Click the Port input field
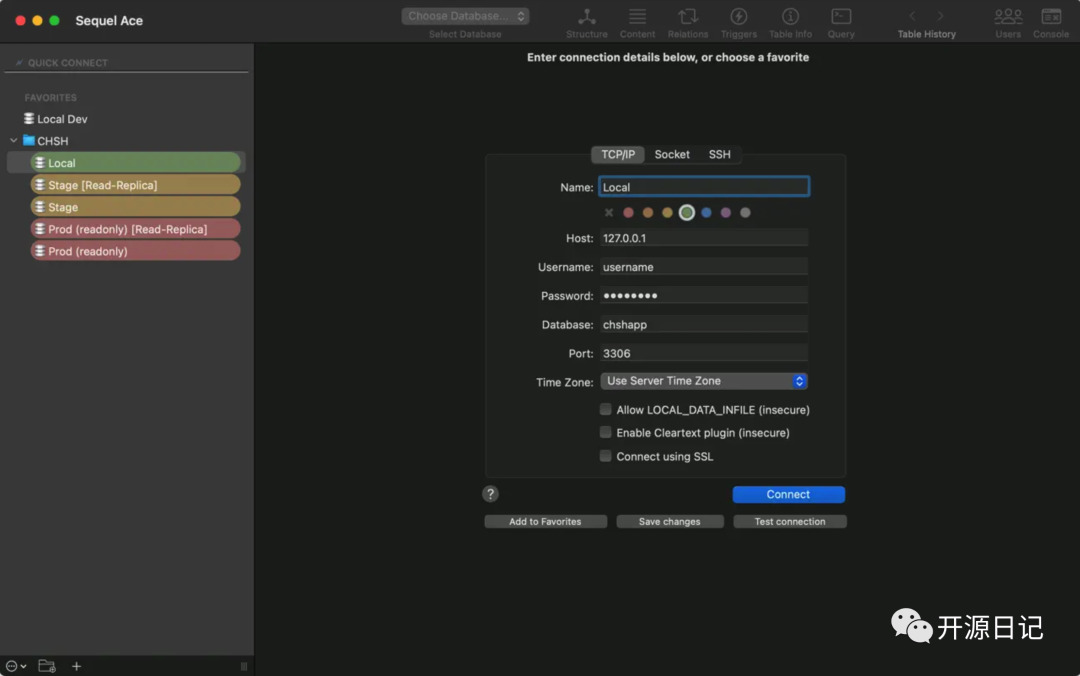 coord(703,354)
